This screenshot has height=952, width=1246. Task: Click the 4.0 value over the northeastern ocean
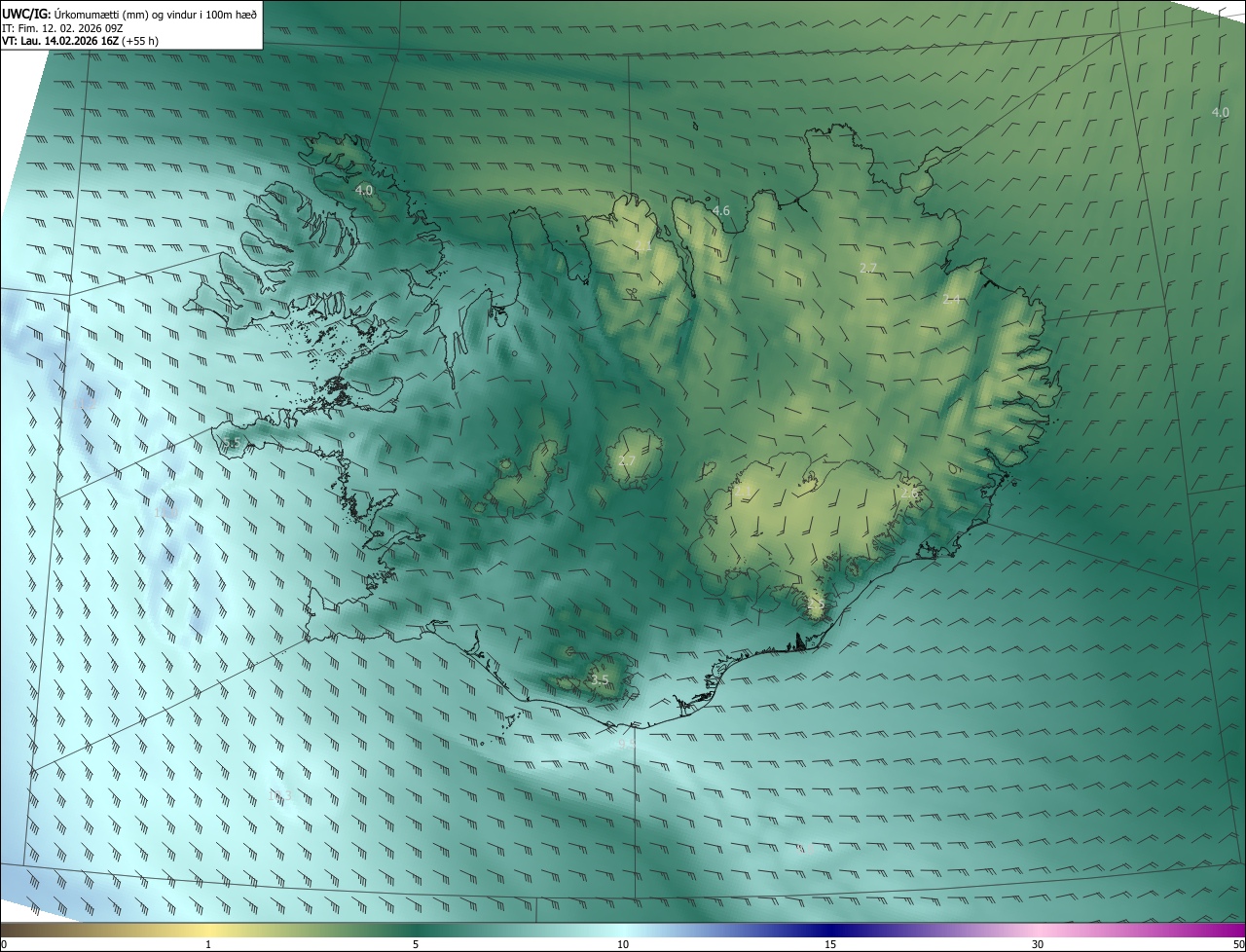(x=1220, y=112)
